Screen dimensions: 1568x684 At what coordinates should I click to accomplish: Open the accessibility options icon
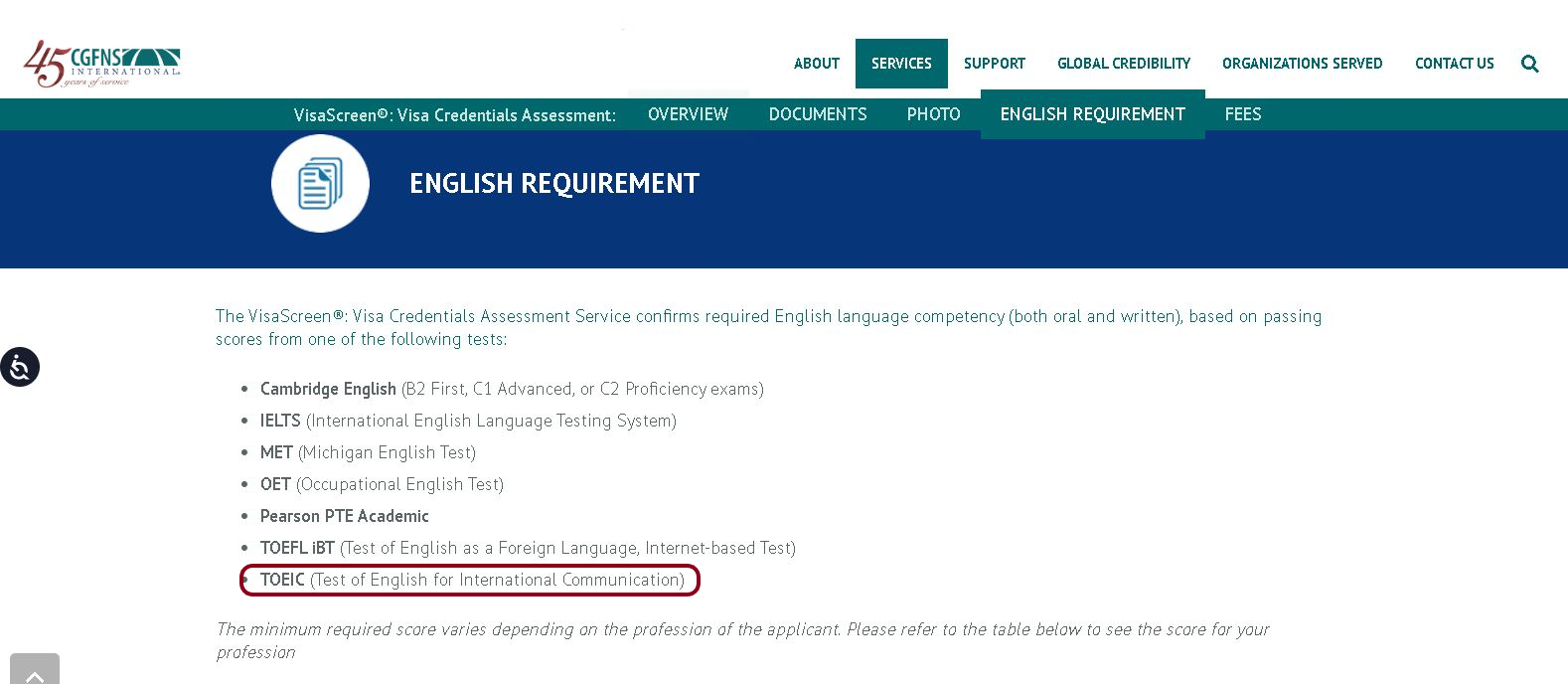(x=20, y=367)
